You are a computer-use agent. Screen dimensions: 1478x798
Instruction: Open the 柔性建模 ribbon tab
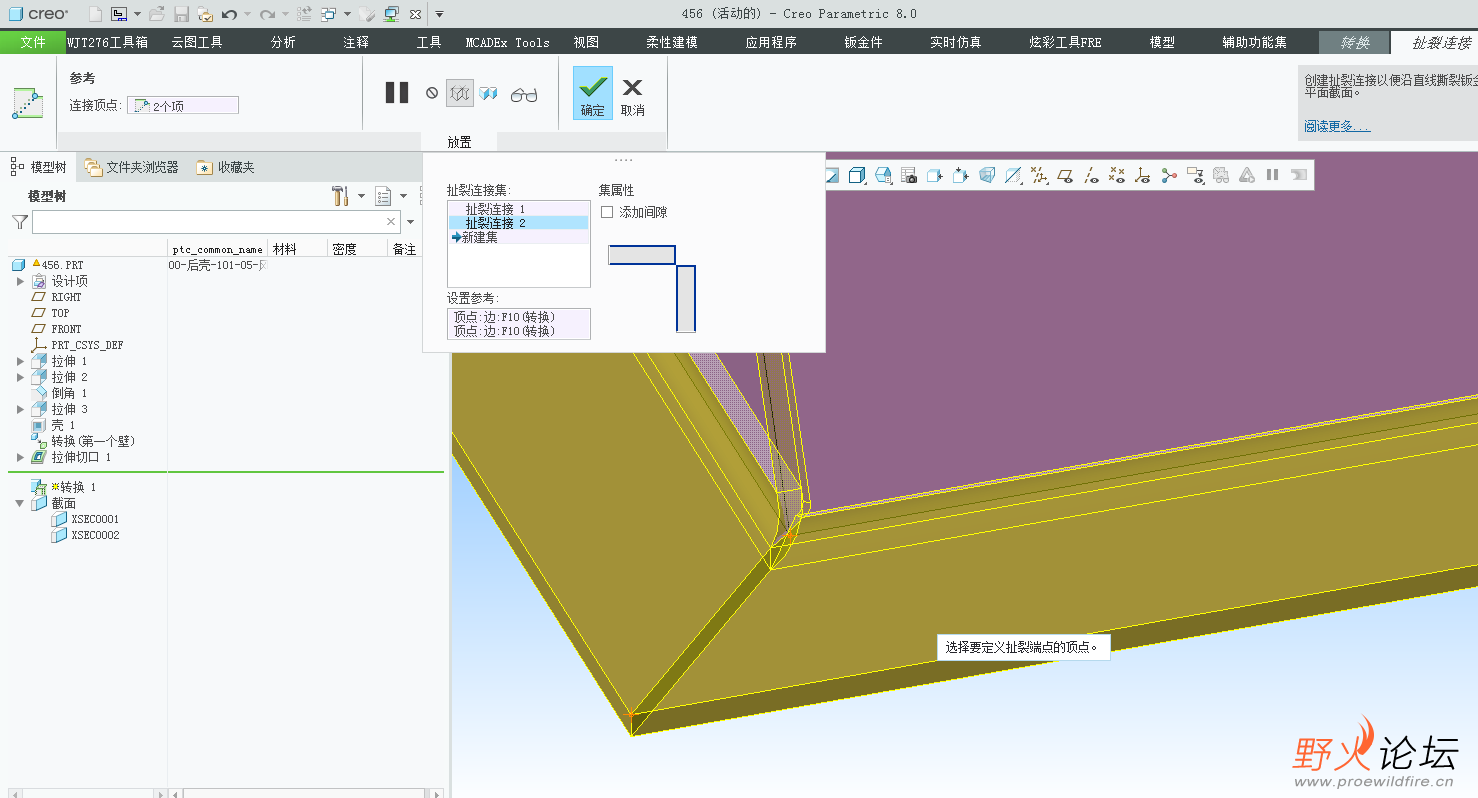coord(671,42)
